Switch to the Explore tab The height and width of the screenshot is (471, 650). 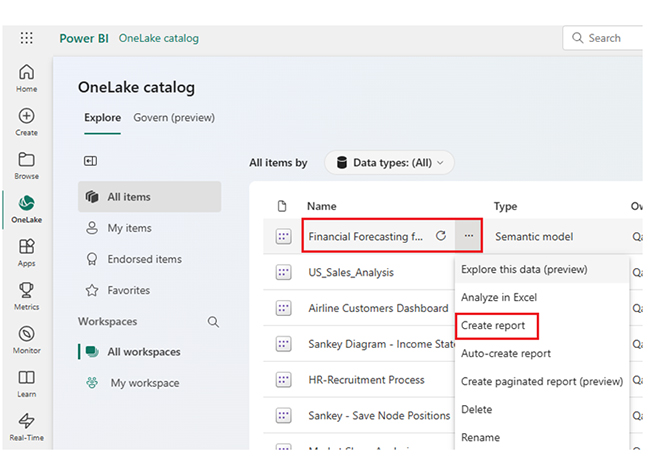102,118
